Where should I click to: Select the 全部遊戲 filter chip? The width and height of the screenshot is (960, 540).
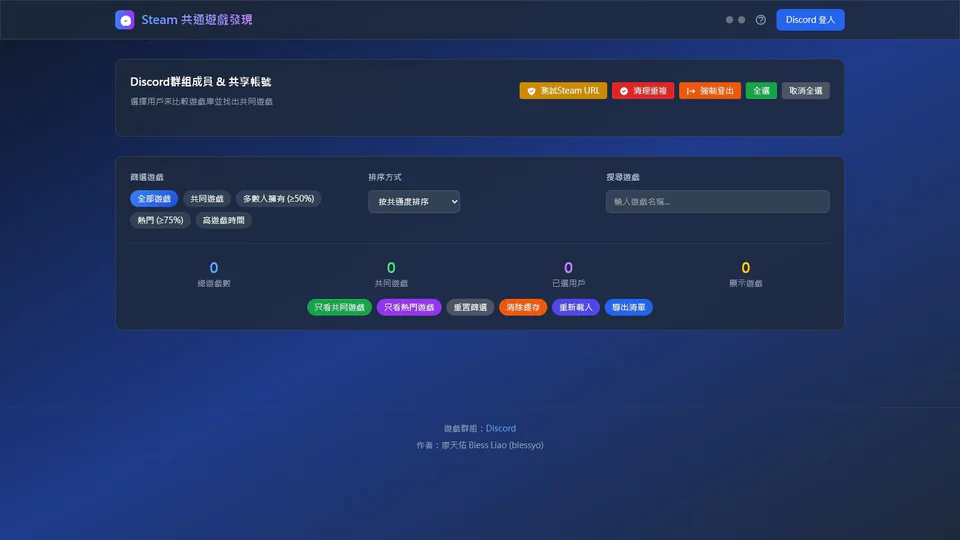coord(154,198)
